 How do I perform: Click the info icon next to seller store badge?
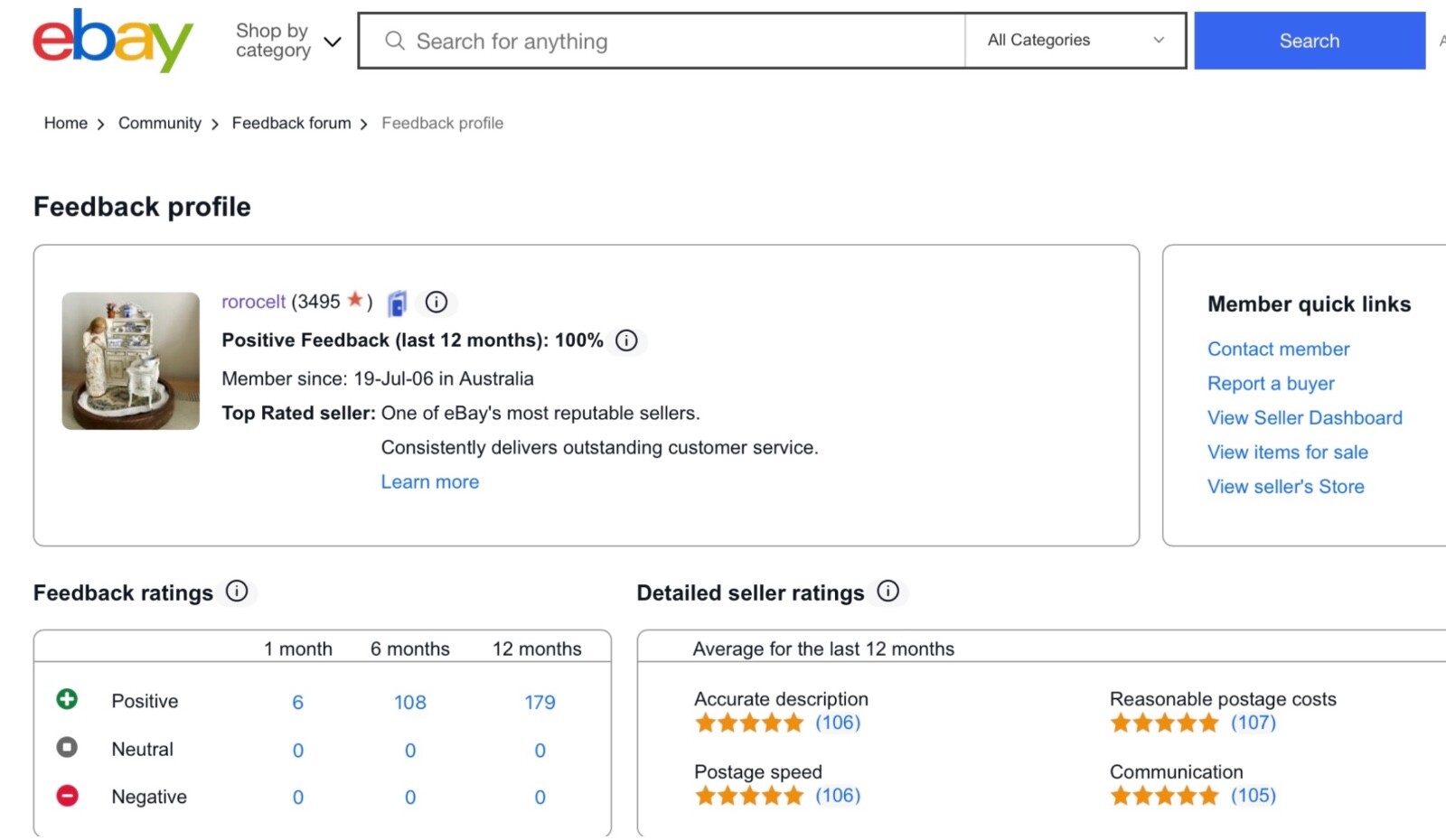coord(437,303)
